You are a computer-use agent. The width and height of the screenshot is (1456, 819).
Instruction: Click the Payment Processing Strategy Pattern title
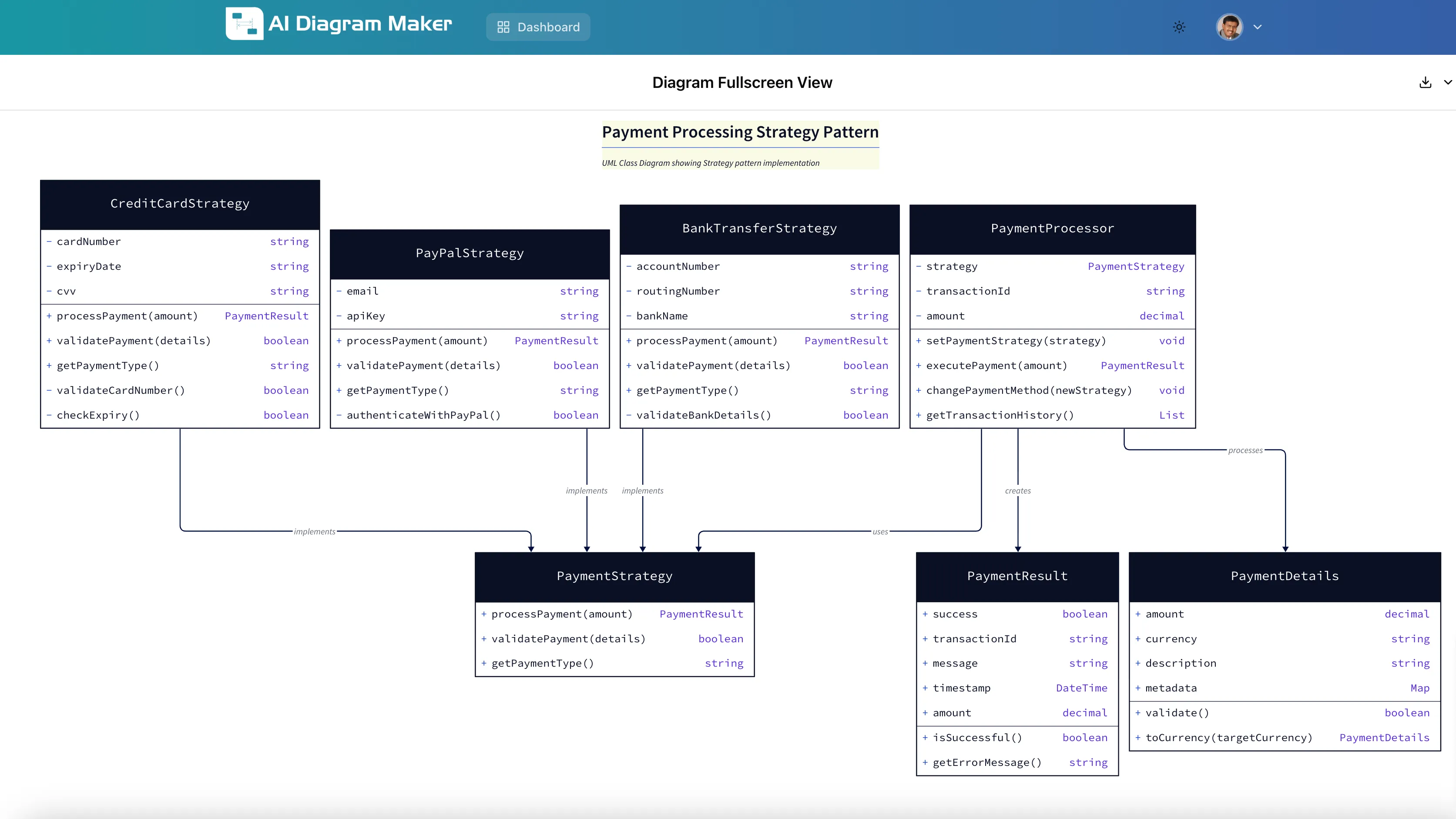pos(741,132)
